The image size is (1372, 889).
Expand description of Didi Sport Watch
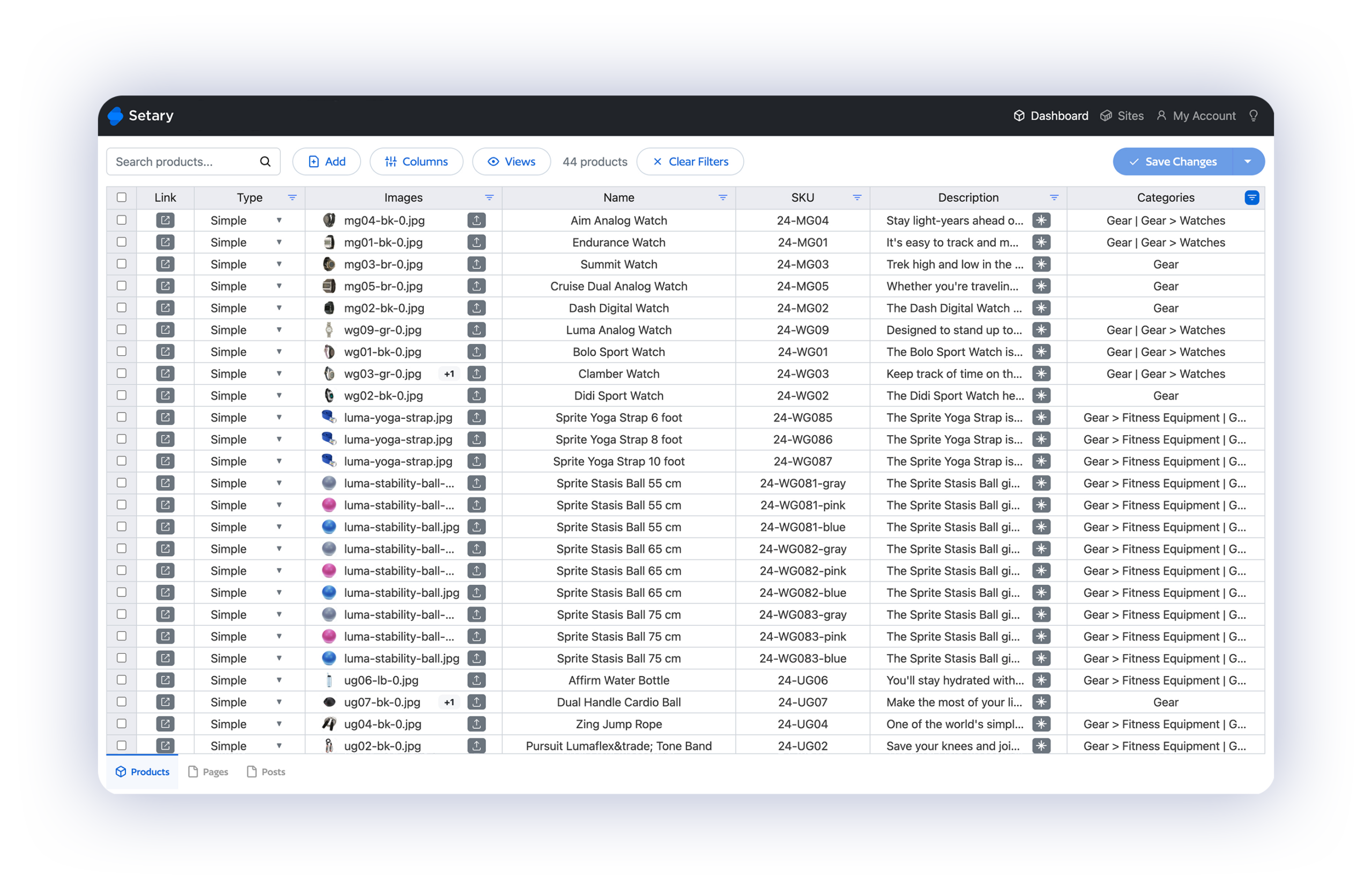(x=1041, y=395)
